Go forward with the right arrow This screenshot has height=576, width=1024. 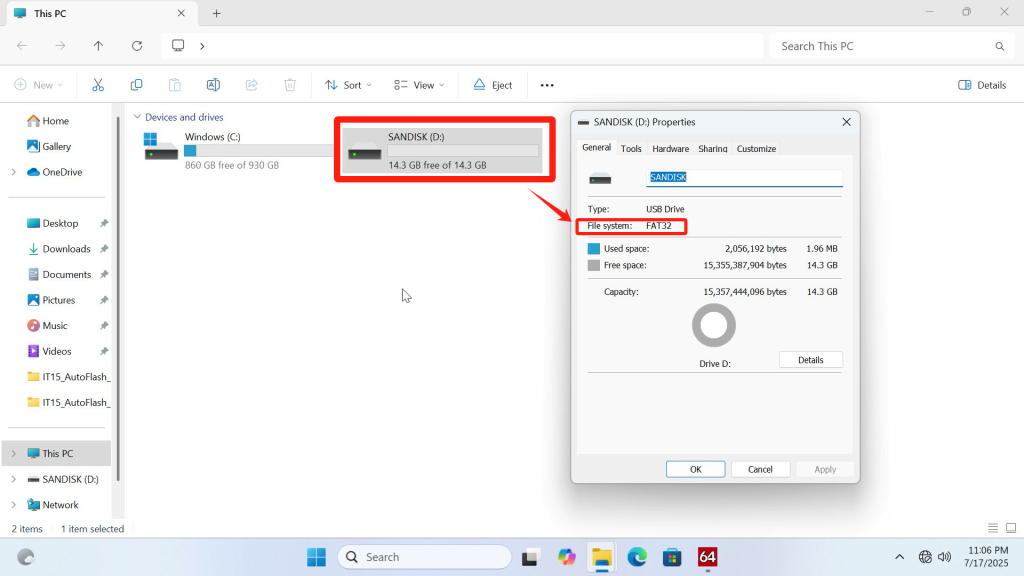(x=60, y=46)
